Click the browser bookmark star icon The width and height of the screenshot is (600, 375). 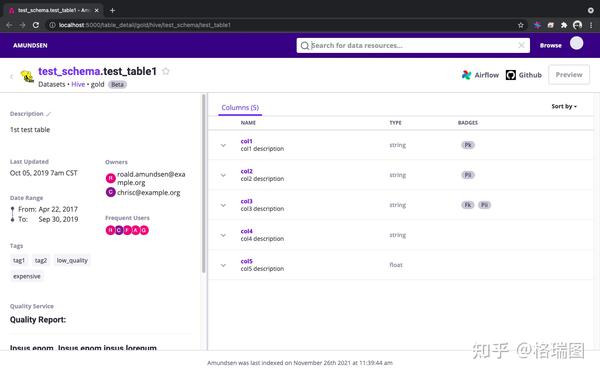tap(520, 25)
